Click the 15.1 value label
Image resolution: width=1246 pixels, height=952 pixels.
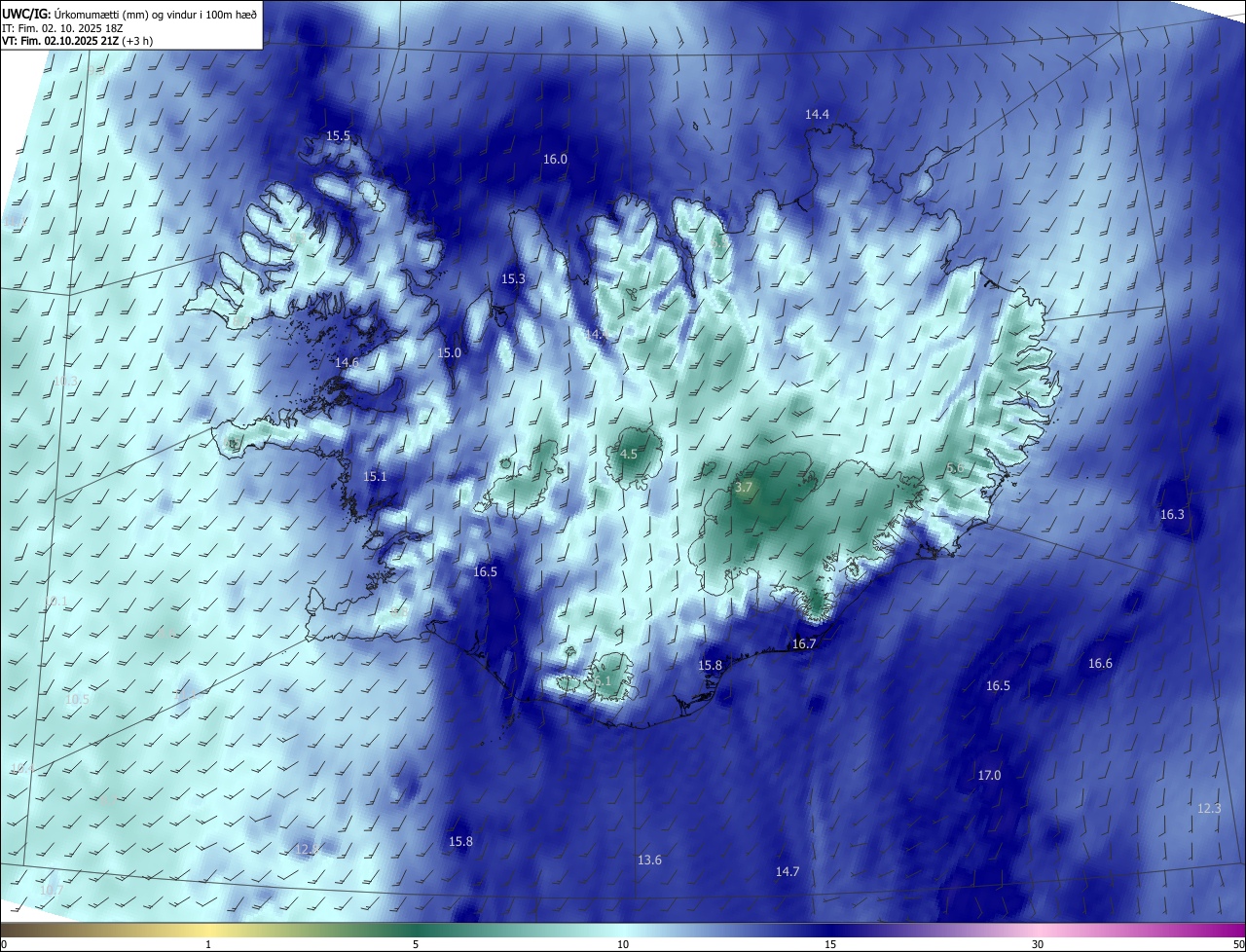coord(375,477)
